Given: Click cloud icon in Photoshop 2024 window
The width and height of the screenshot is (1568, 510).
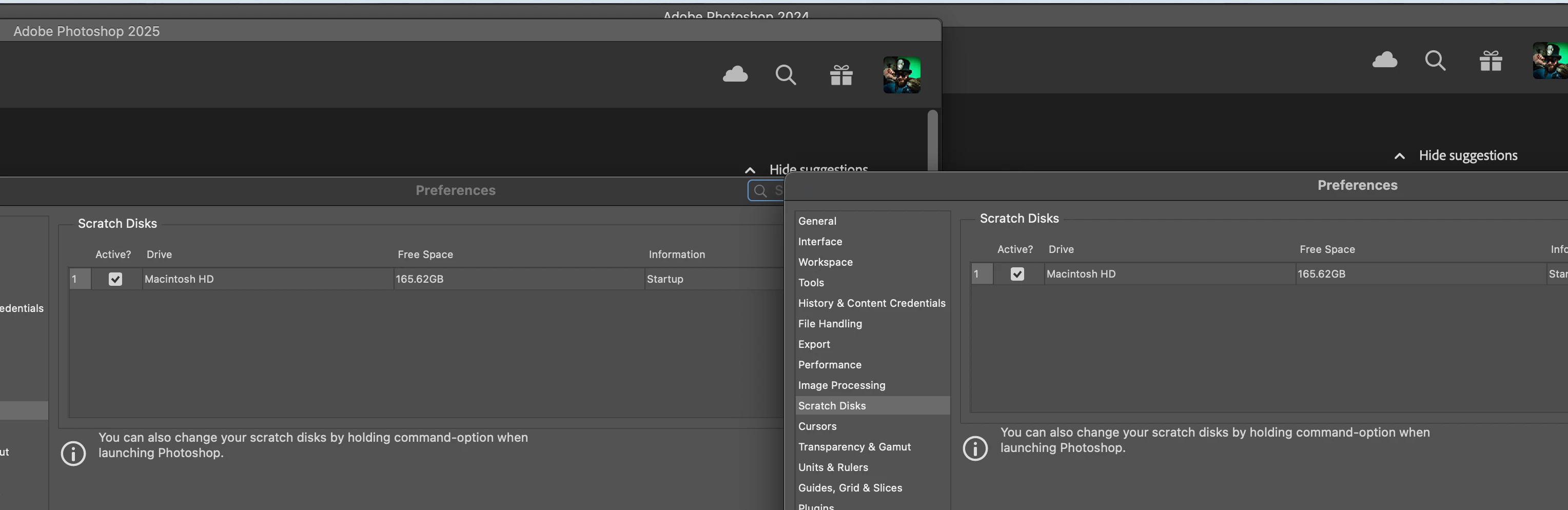Looking at the screenshot, I should pos(1385,60).
